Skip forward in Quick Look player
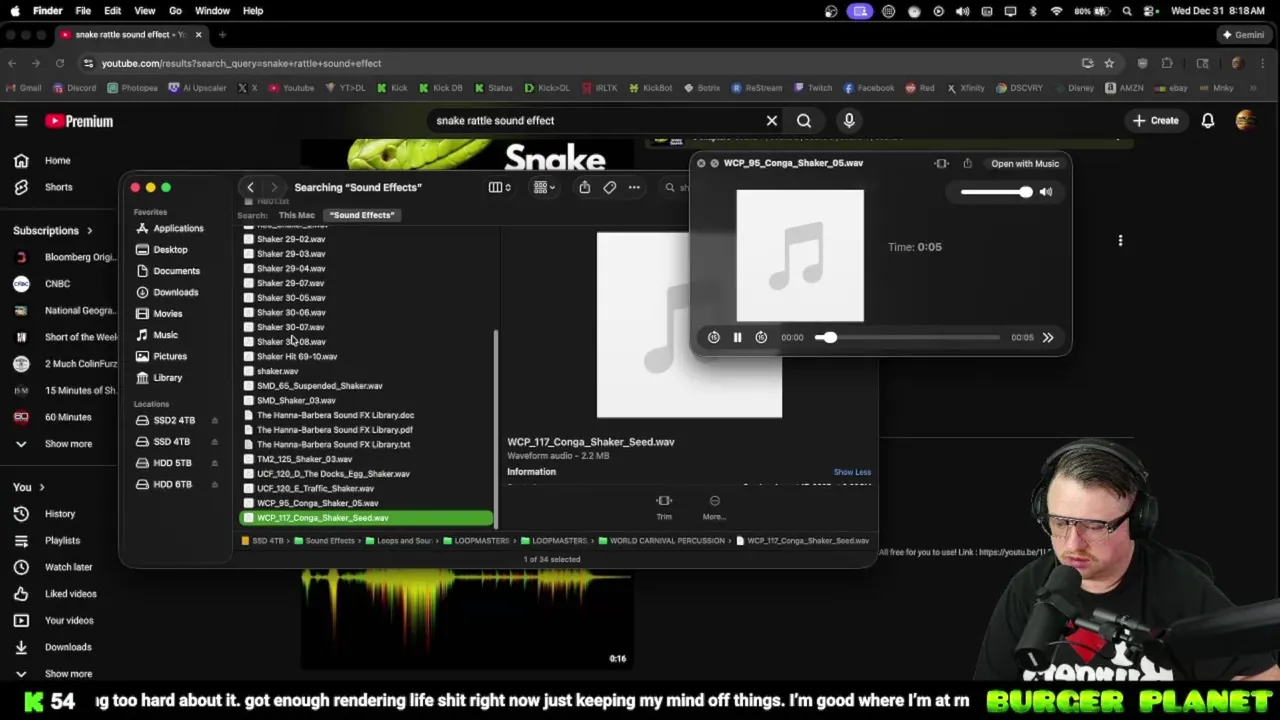 pos(761,338)
